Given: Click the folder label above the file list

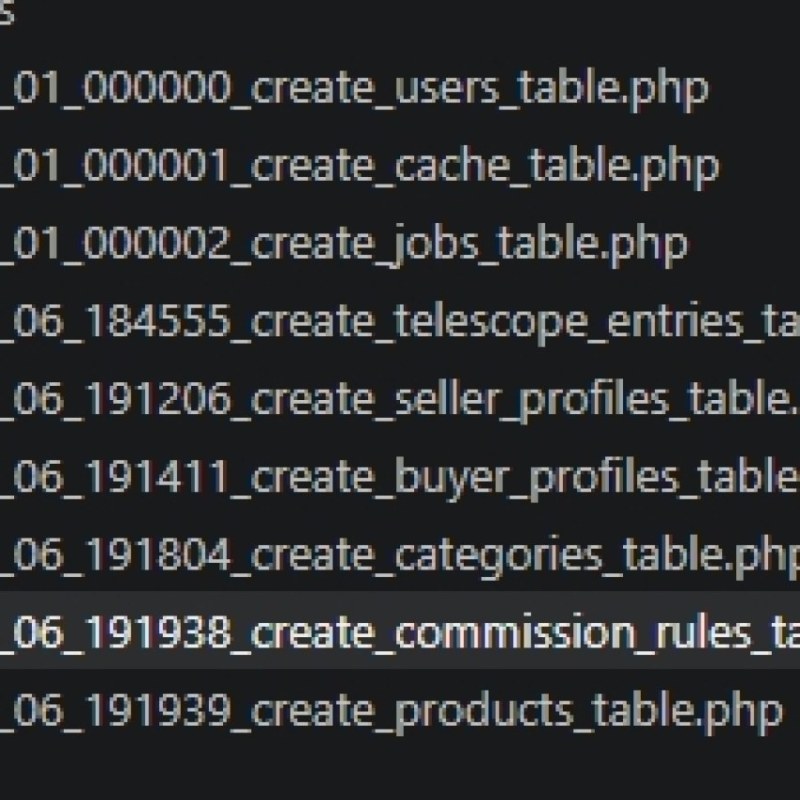Looking at the screenshot, I should (6, 16).
